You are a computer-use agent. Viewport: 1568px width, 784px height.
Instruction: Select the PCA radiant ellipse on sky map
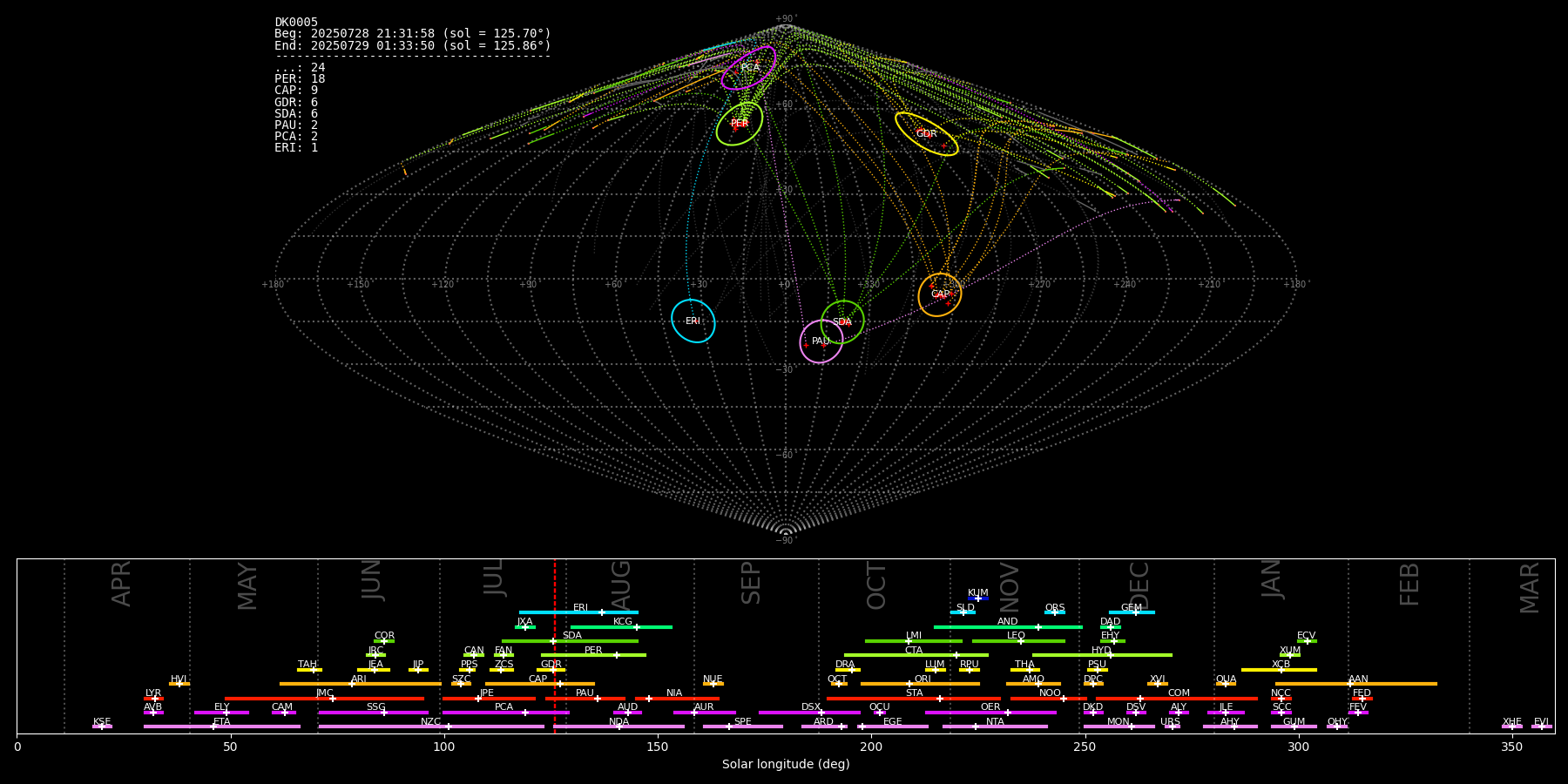748,68
